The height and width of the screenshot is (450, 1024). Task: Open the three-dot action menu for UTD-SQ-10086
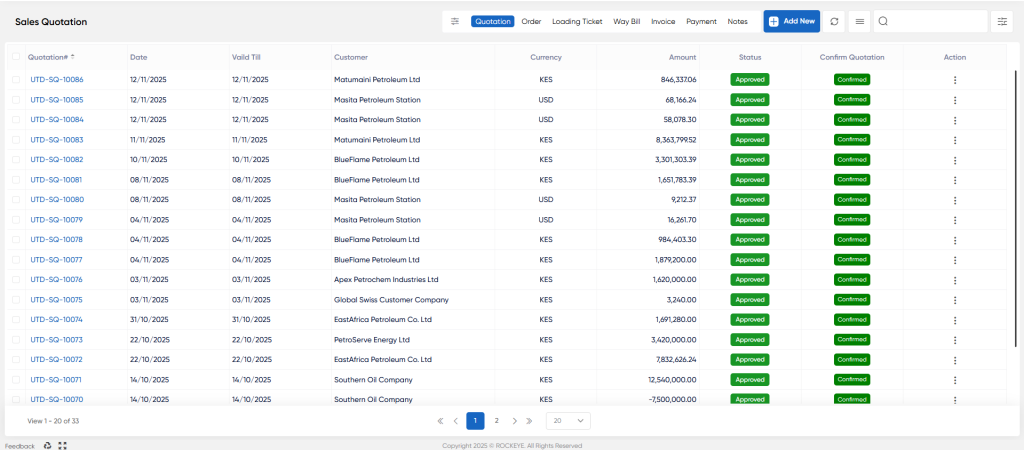click(x=955, y=80)
